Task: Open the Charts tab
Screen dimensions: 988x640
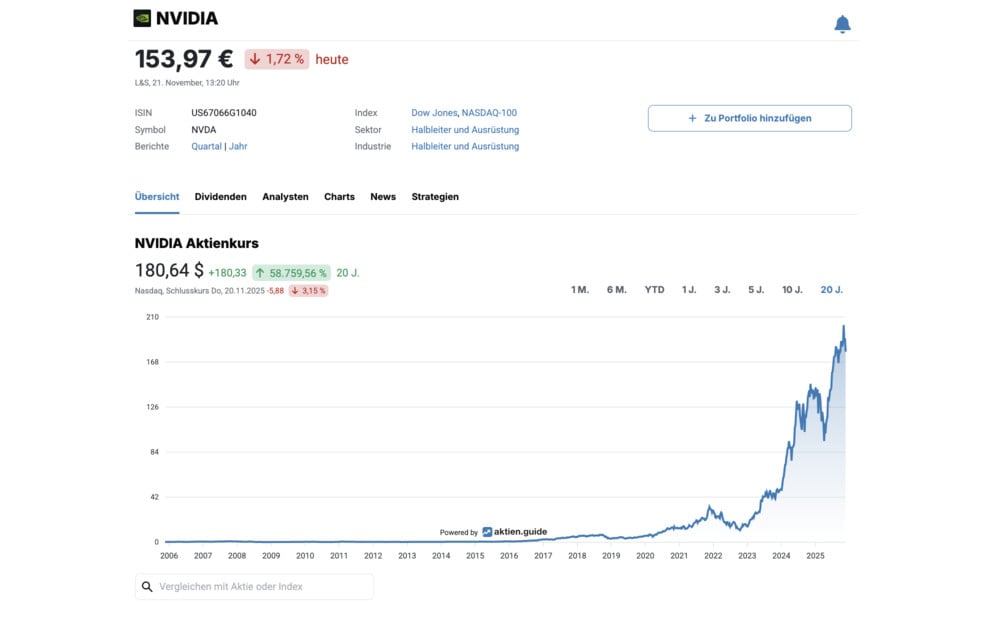Action: click(340, 197)
